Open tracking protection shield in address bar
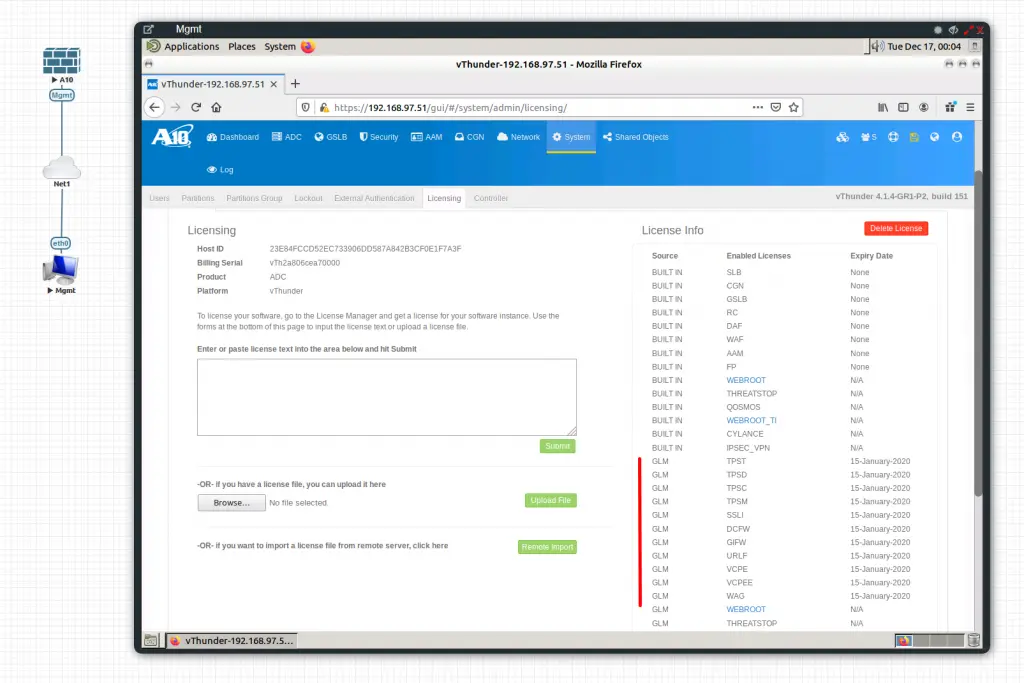 (x=306, y=108)
